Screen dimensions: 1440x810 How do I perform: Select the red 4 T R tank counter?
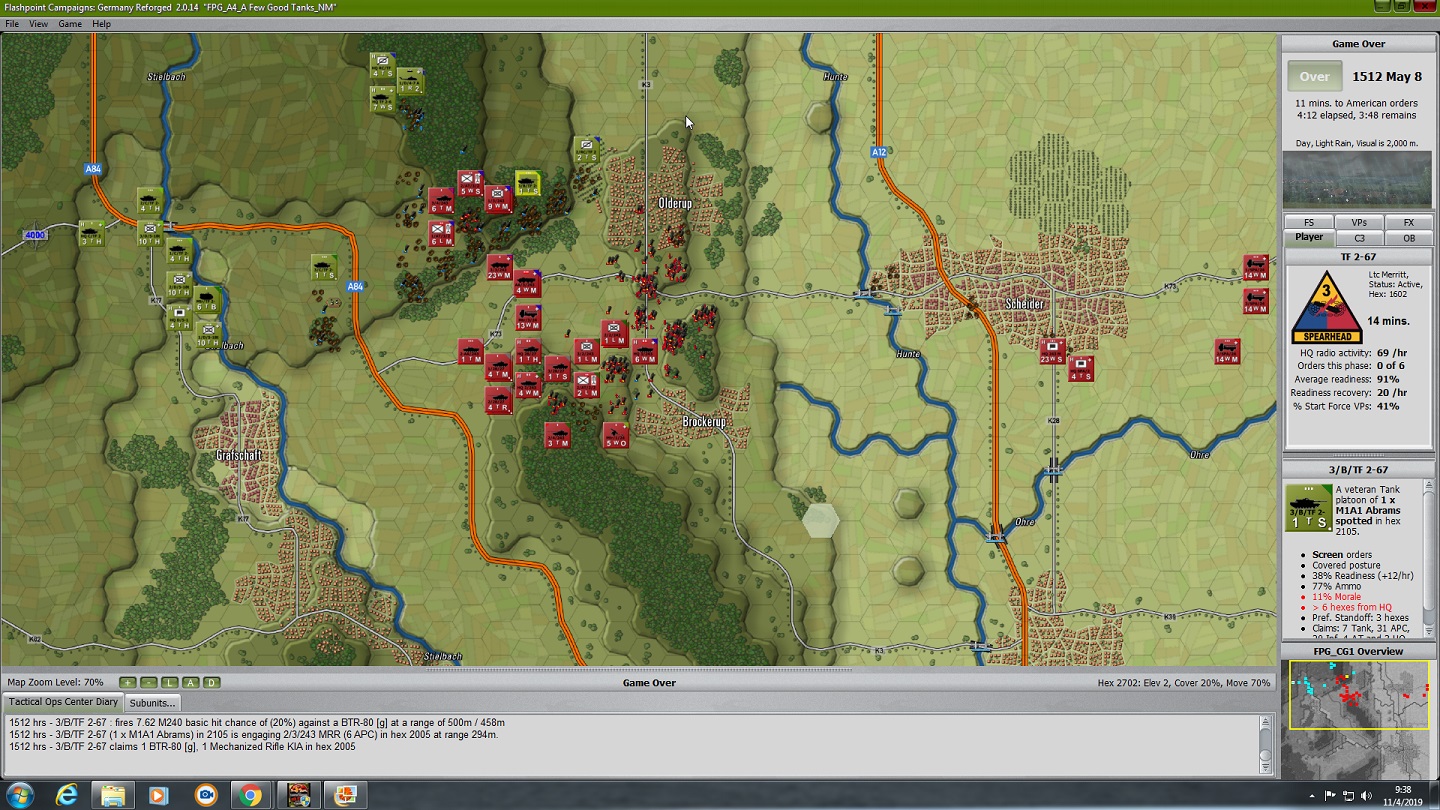click(x=498, y=401)
